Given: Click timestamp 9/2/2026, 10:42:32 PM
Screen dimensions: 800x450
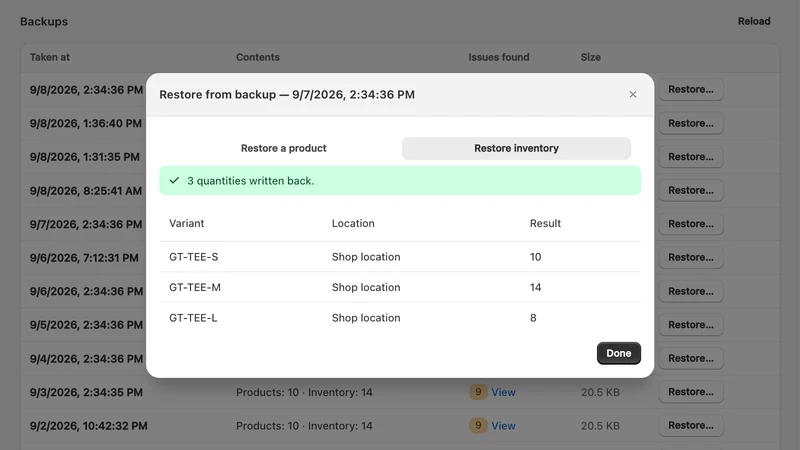Looking at the screenshot, I should point(88,426).
